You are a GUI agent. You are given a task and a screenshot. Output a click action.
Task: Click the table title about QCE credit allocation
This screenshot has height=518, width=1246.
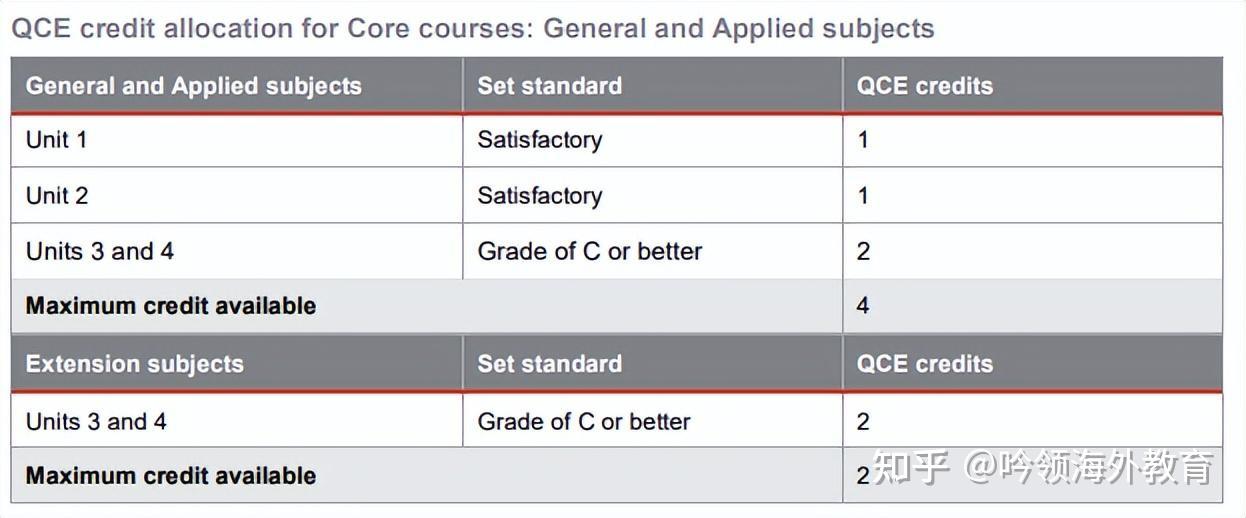pyautogui.click(x=472, y=28)
